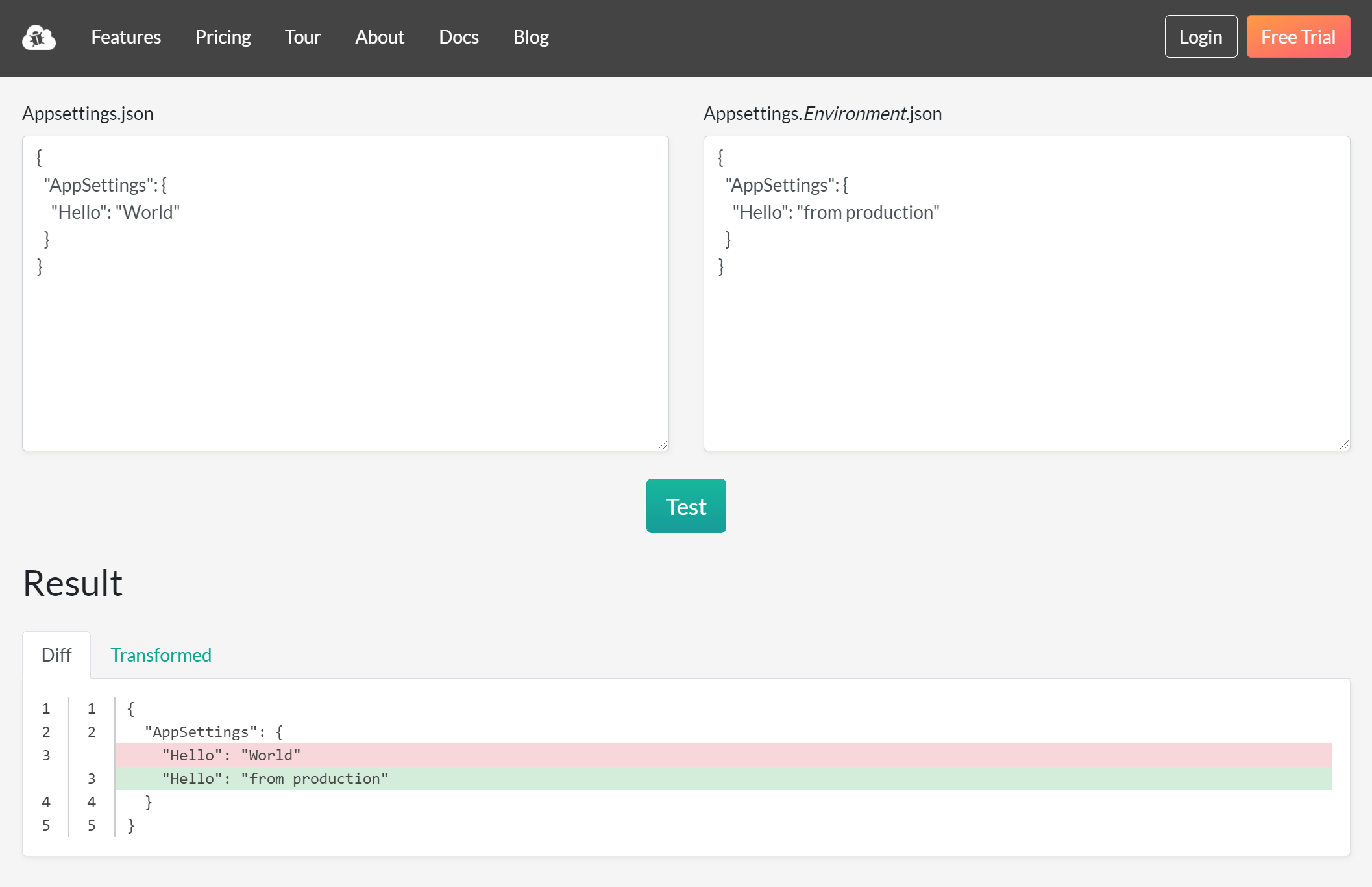Click the Login button
Image resolution: width=1372 pixels, height=887 pixels.
point(1200,36)
